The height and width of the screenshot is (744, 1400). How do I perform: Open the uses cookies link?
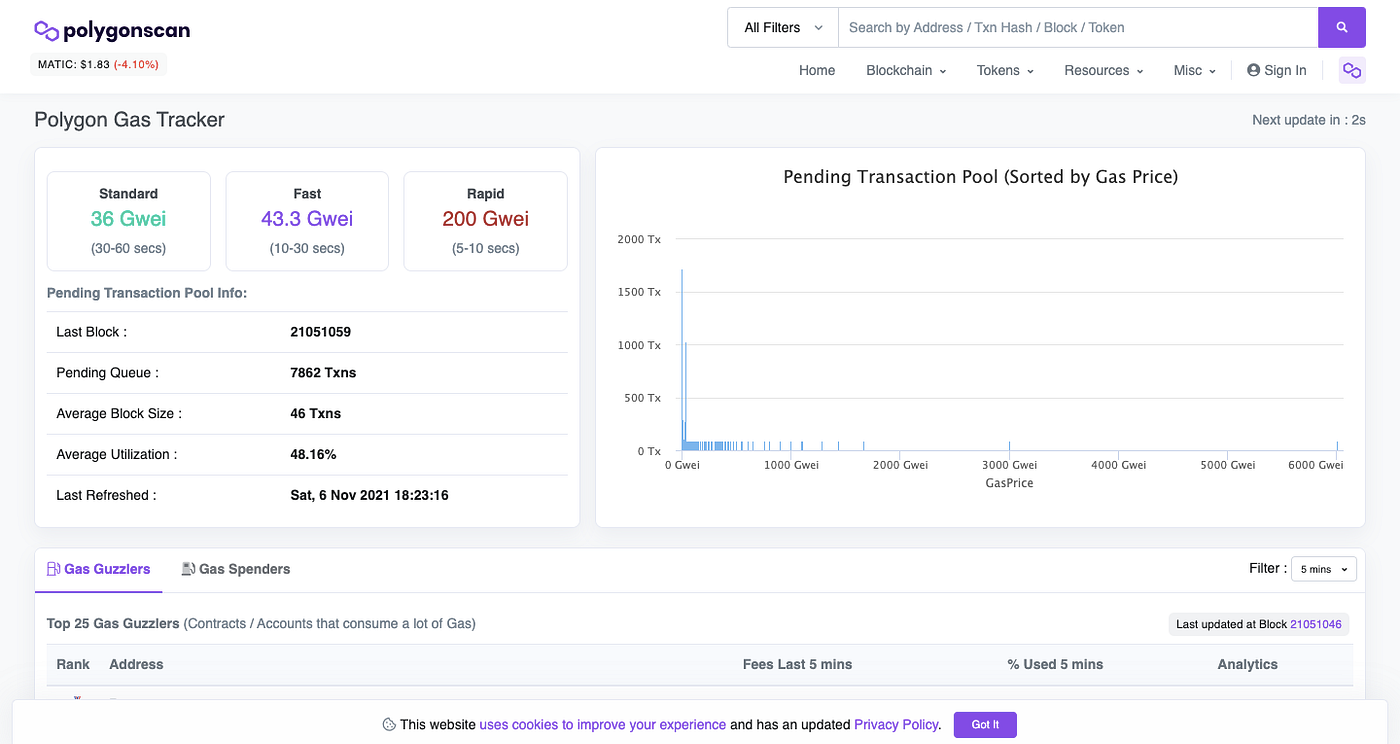click(603, 725)
